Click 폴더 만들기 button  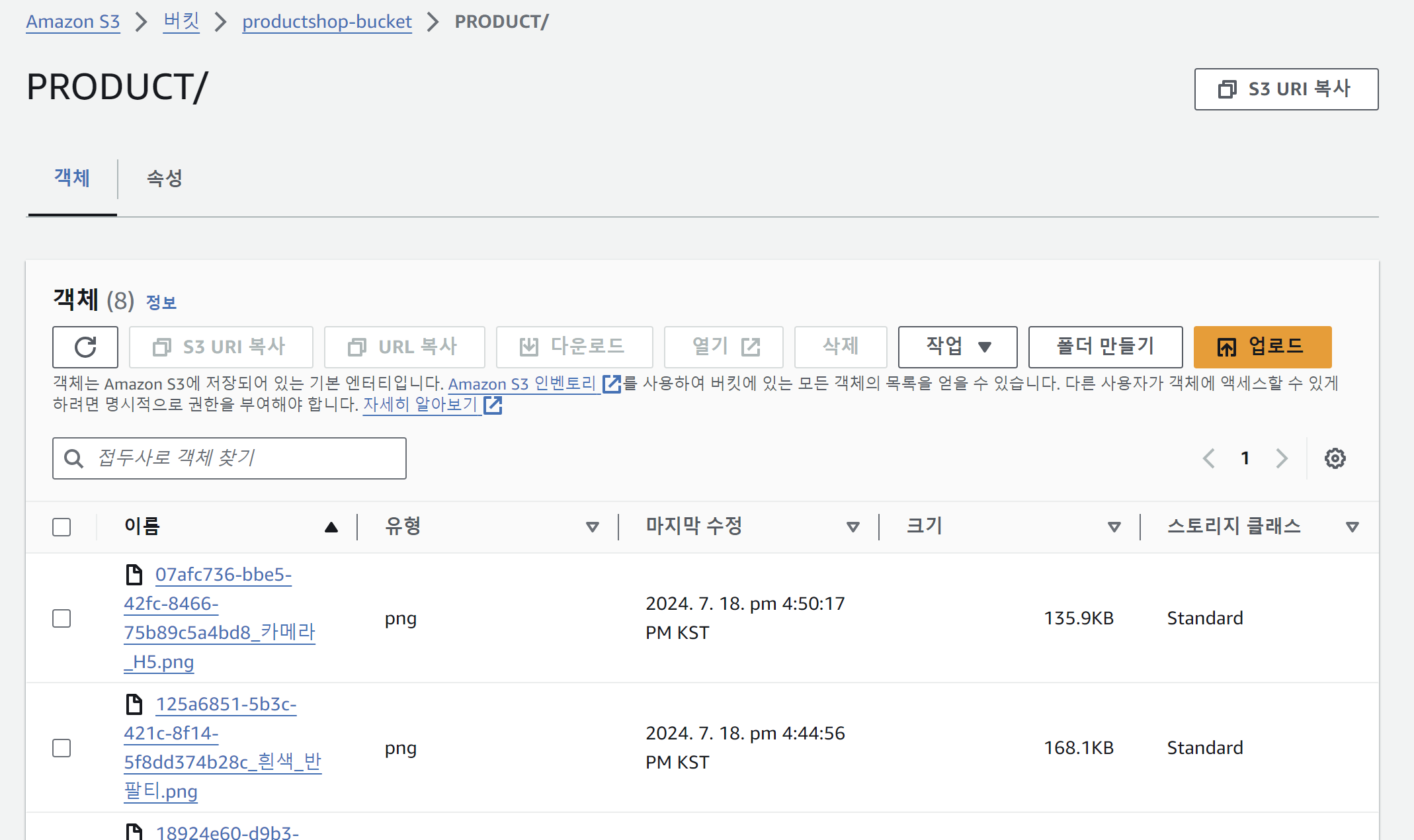click(1104, 347)
